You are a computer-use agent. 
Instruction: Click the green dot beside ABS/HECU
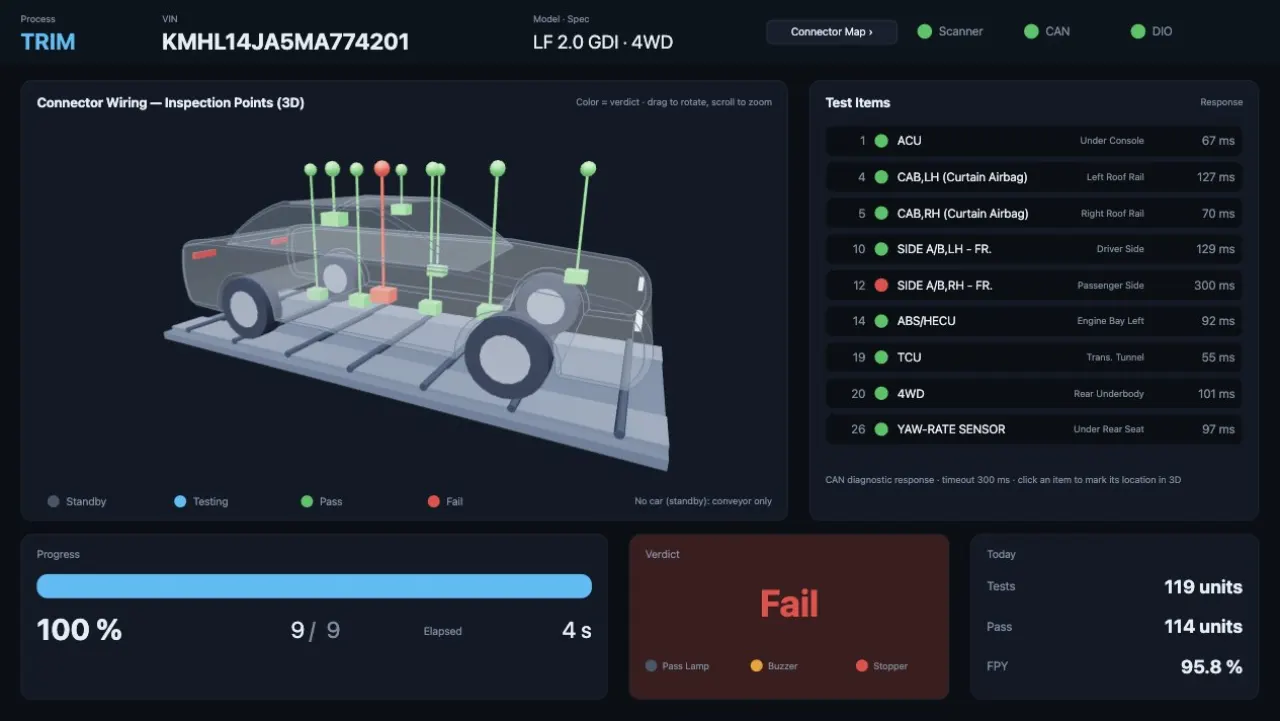pos(881,321)
